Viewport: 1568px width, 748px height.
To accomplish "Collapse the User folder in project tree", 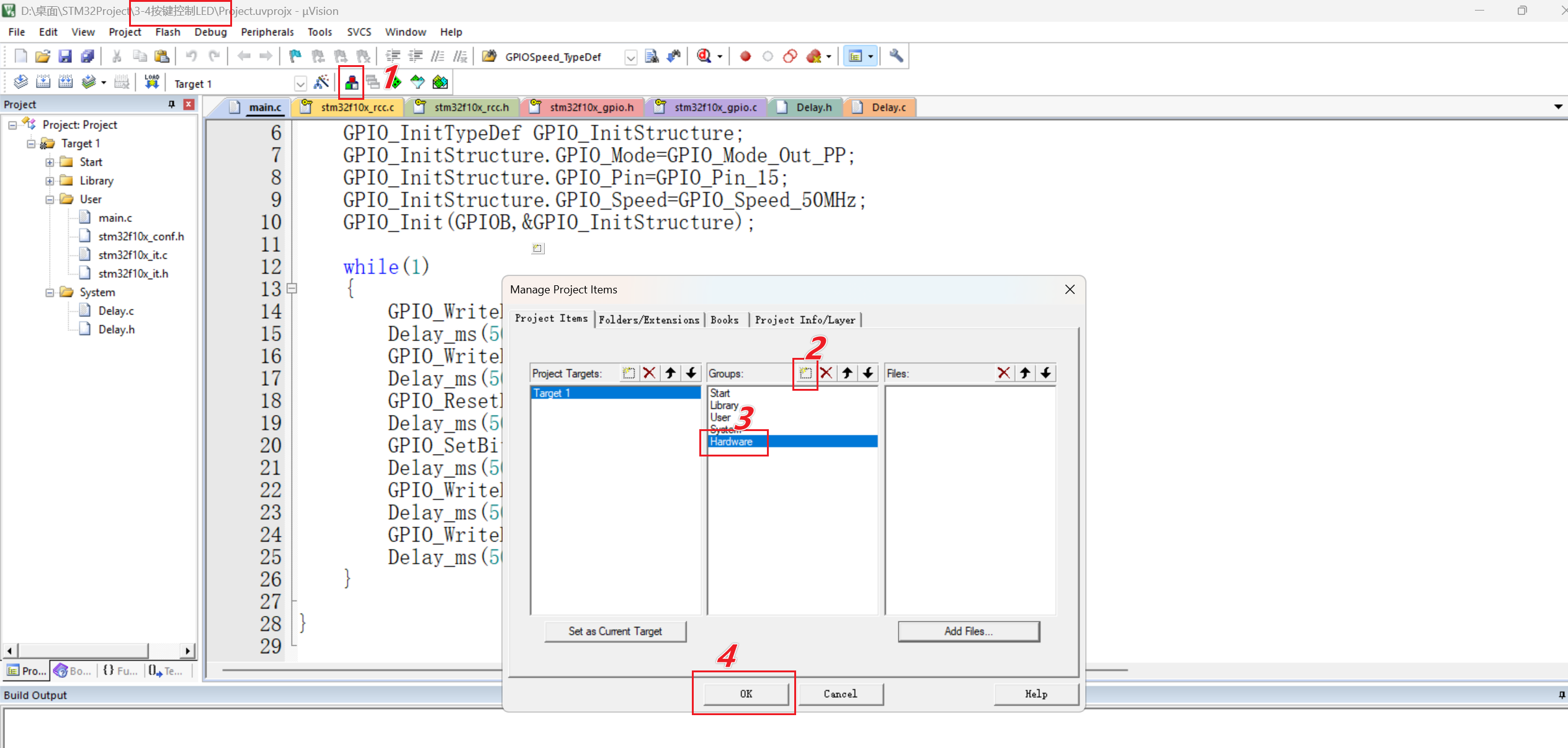I will point(50,200).
